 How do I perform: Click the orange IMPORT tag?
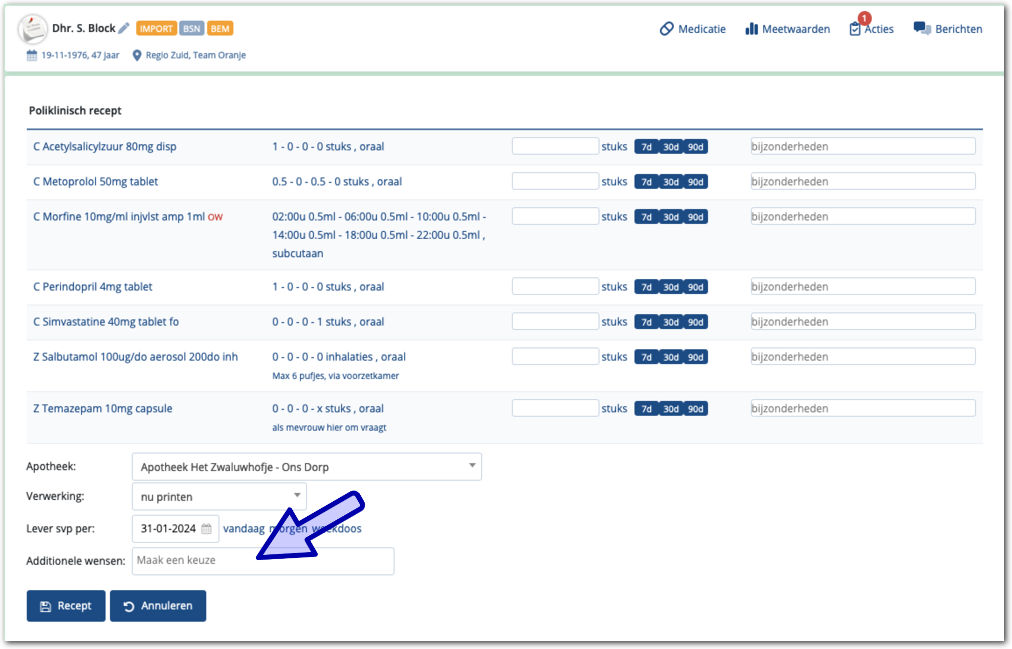[x=156, y=29]
